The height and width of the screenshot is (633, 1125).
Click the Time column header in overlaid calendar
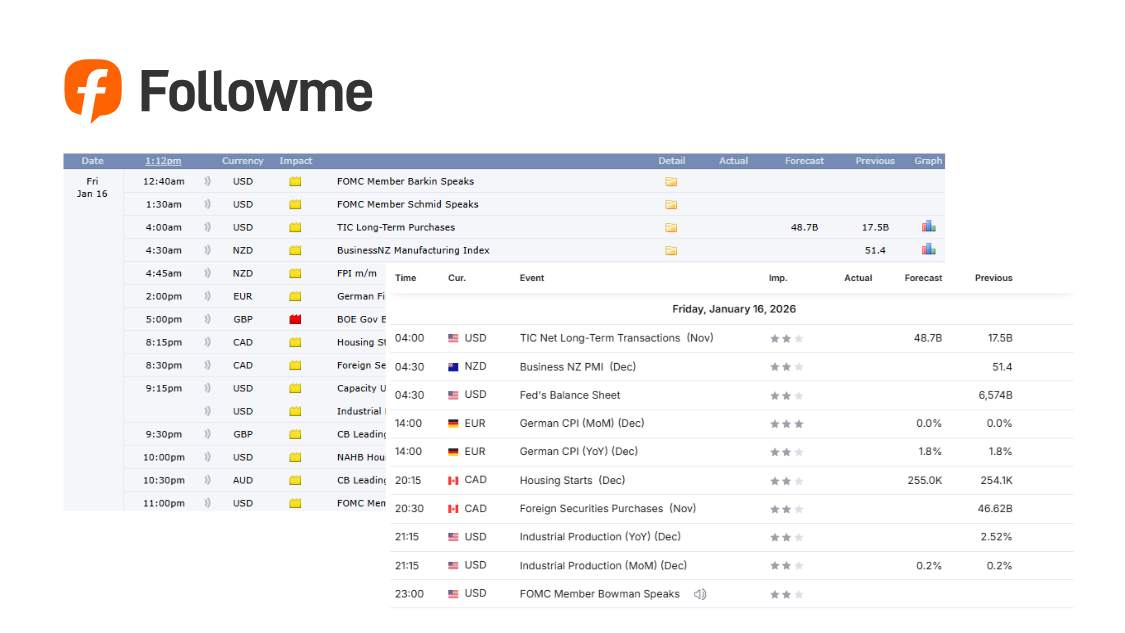coord(405,278)
